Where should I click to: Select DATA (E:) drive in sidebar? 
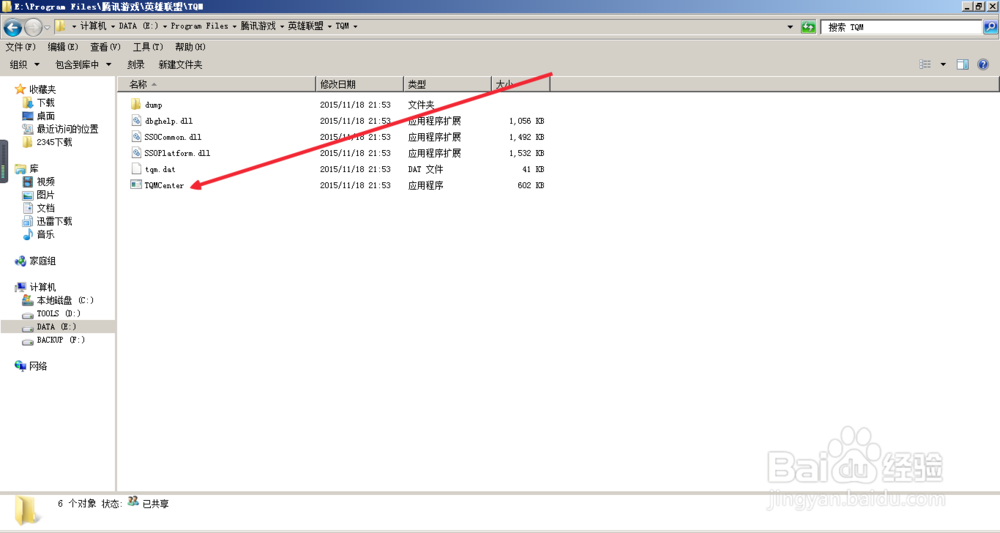coord(58,326)
